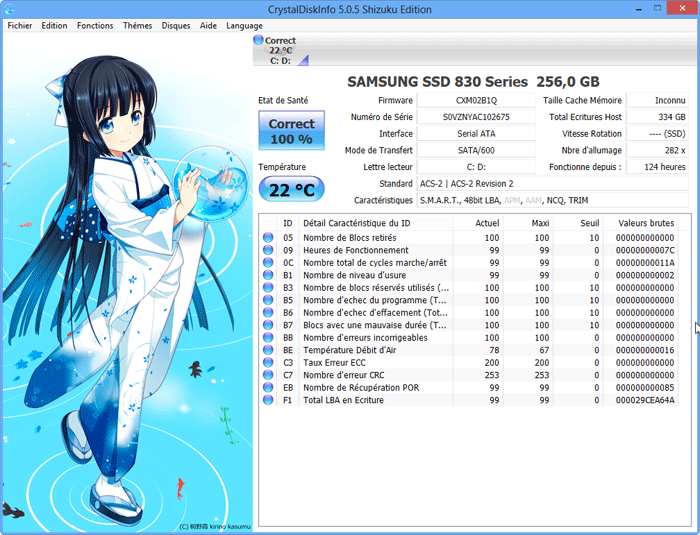Select the Nombre d'erreurs incorrigeables row
The width and height of the screenshot is (700, 535).
point(469,337)
